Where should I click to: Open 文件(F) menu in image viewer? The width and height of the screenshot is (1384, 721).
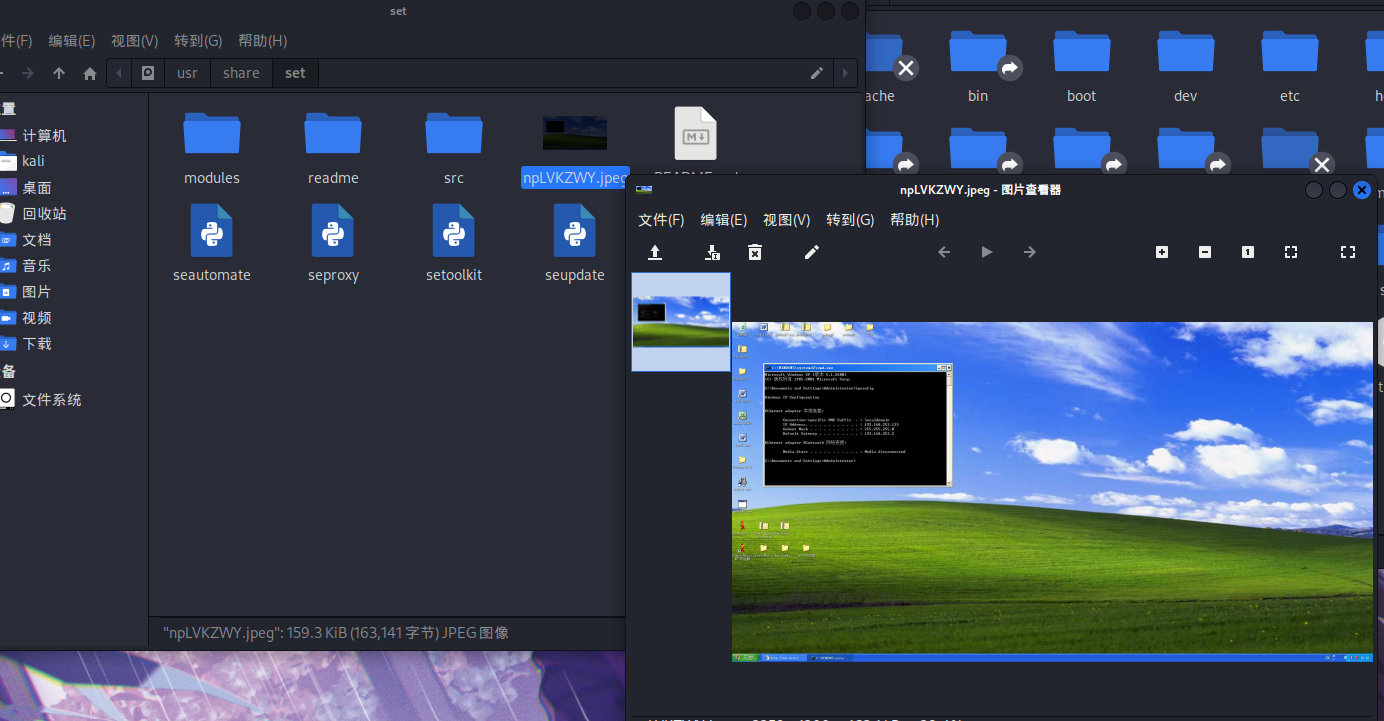(661, 220)
